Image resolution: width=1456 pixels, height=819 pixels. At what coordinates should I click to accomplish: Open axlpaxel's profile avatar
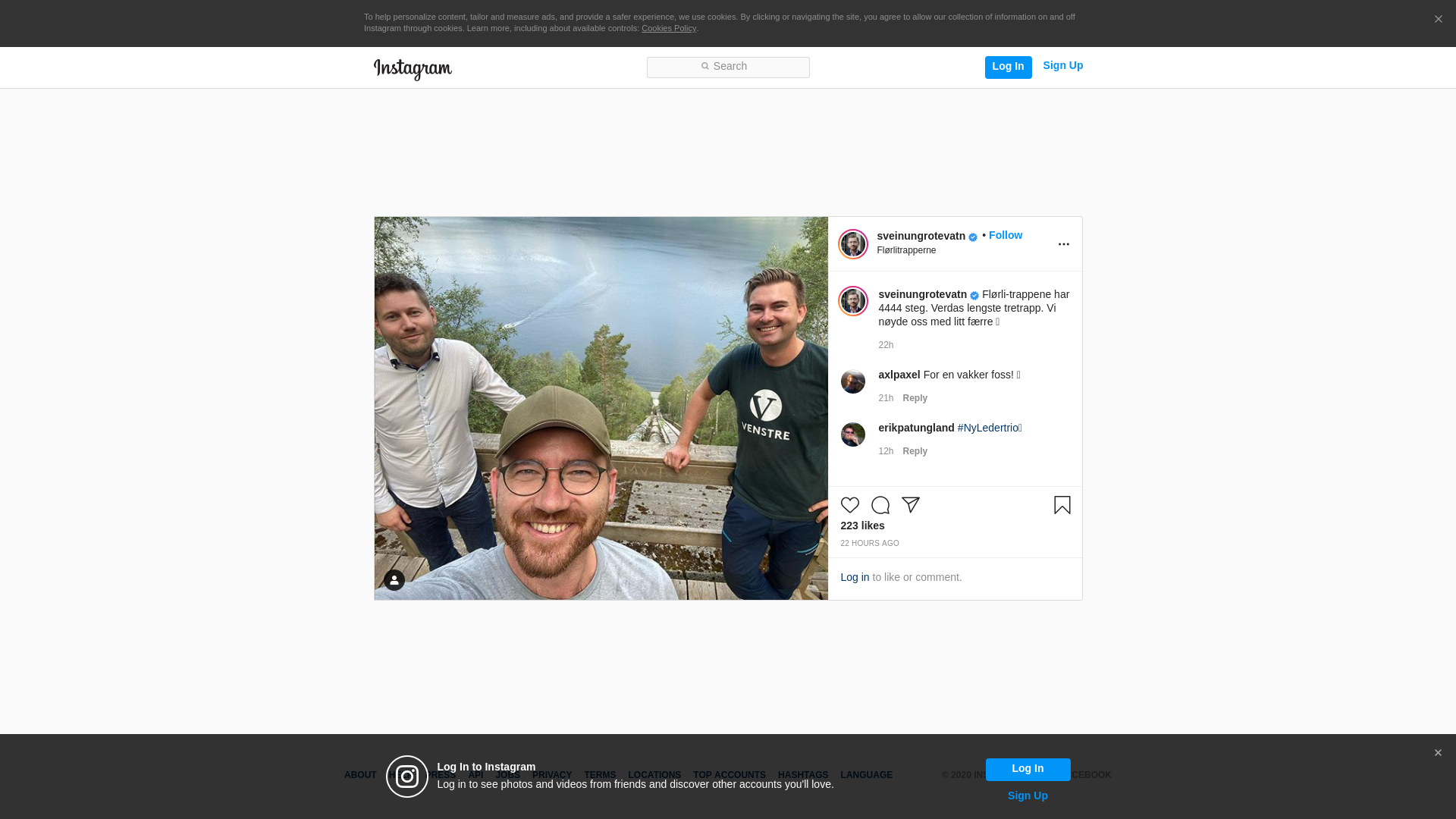tap(852, 381)
